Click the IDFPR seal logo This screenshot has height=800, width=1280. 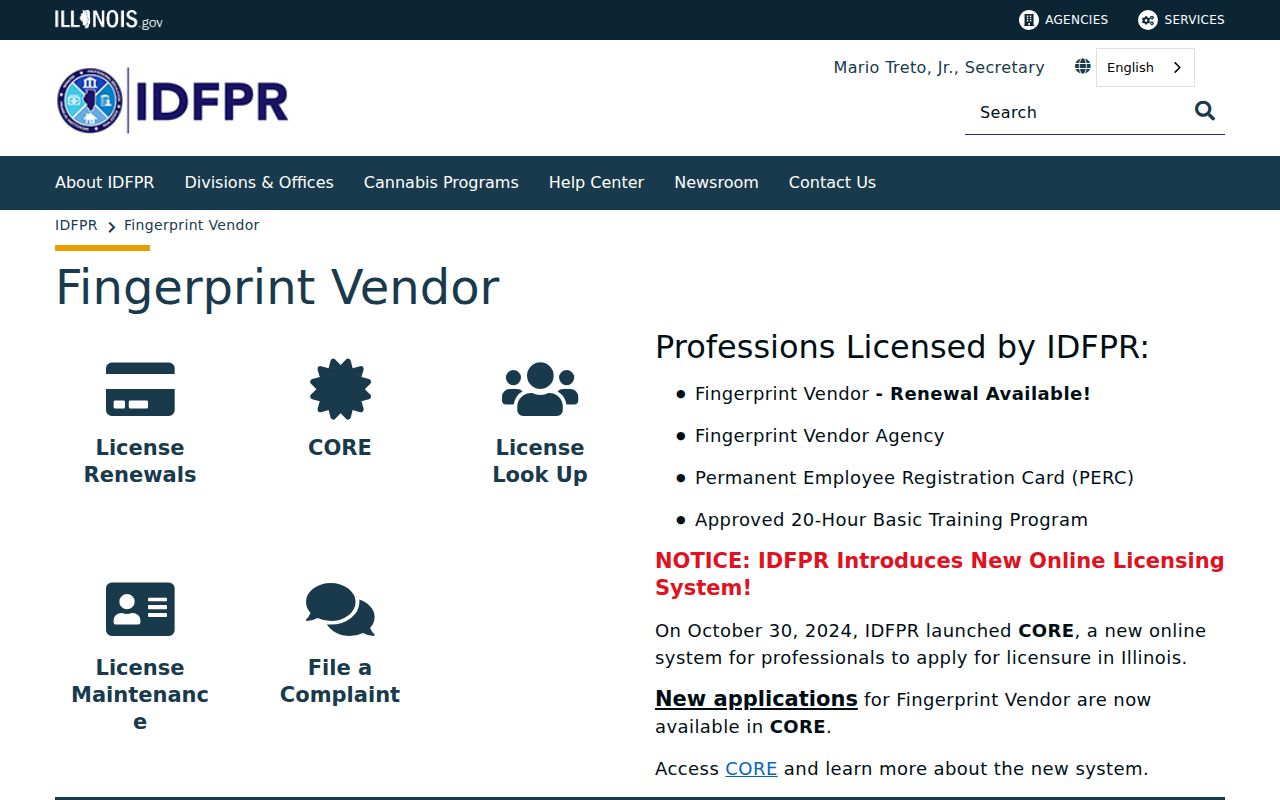90,101
